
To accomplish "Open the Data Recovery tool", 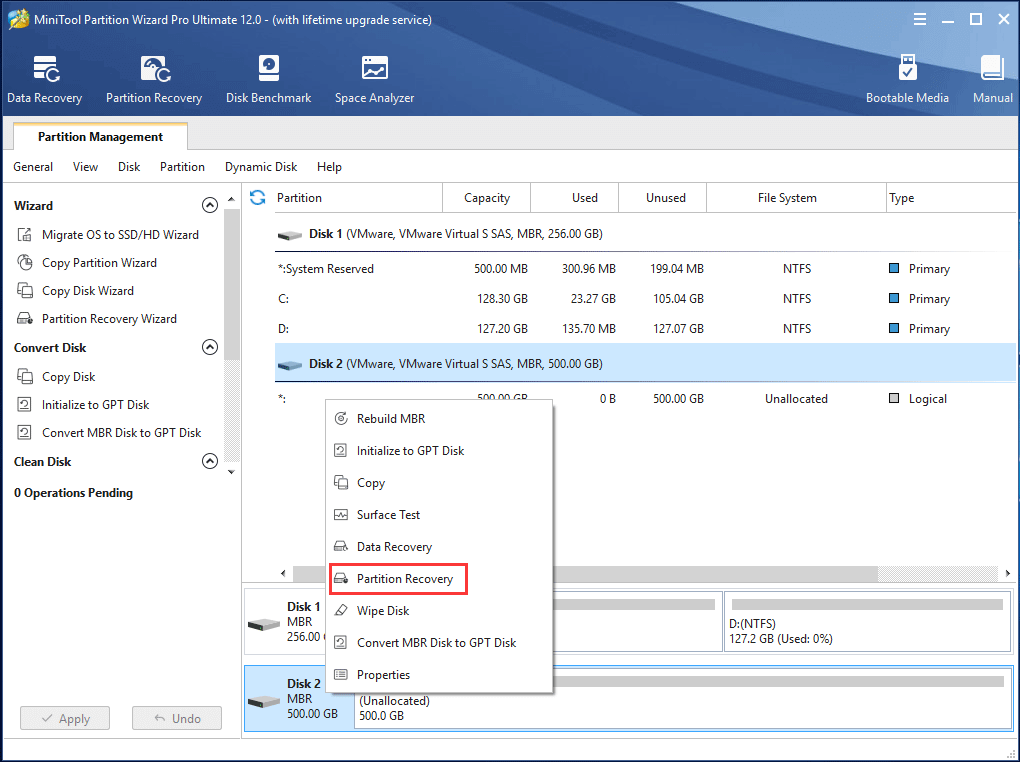I will pyautogui.click(x=44, y=78).
